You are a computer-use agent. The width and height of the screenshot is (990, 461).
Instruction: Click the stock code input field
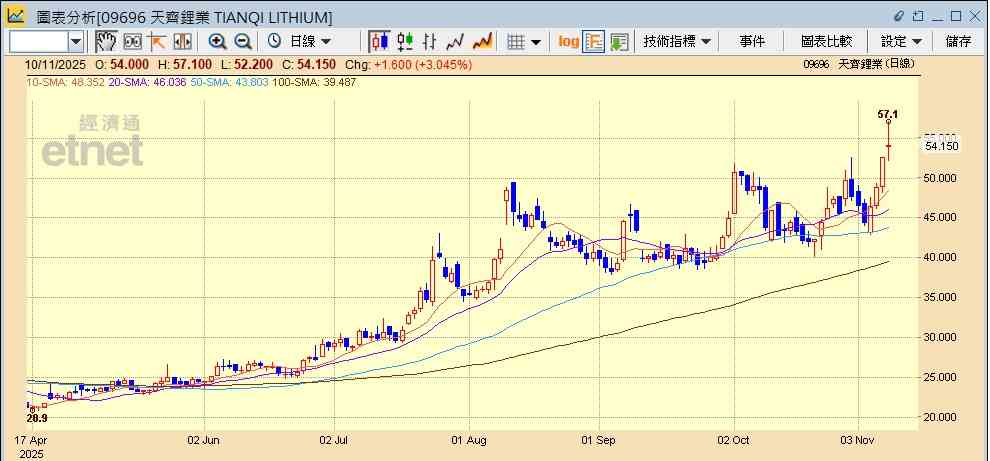point(38,41)
